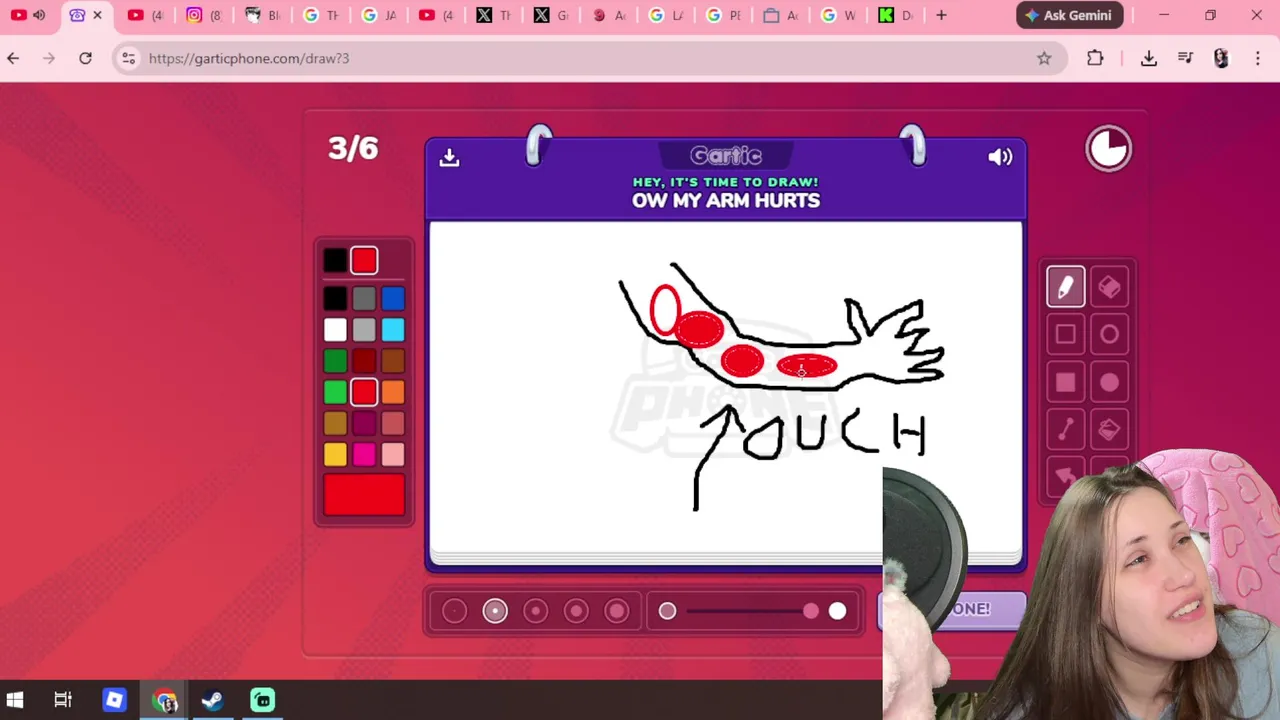The width and height of the screenshot is (1280, 720).
Task: Open the media controls icon in toolbar
Action: pyautogui.click(x=1185, y=58)
